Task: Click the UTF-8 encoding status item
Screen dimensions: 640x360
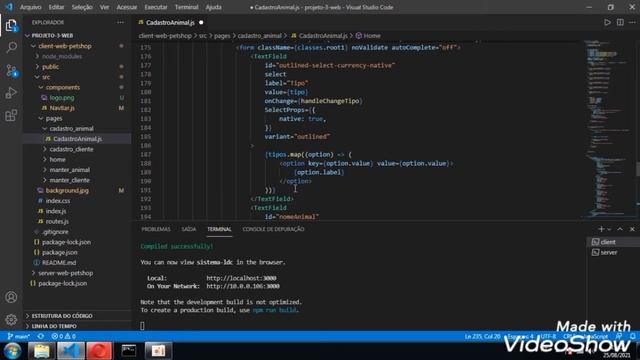Action: coord(548,336)
